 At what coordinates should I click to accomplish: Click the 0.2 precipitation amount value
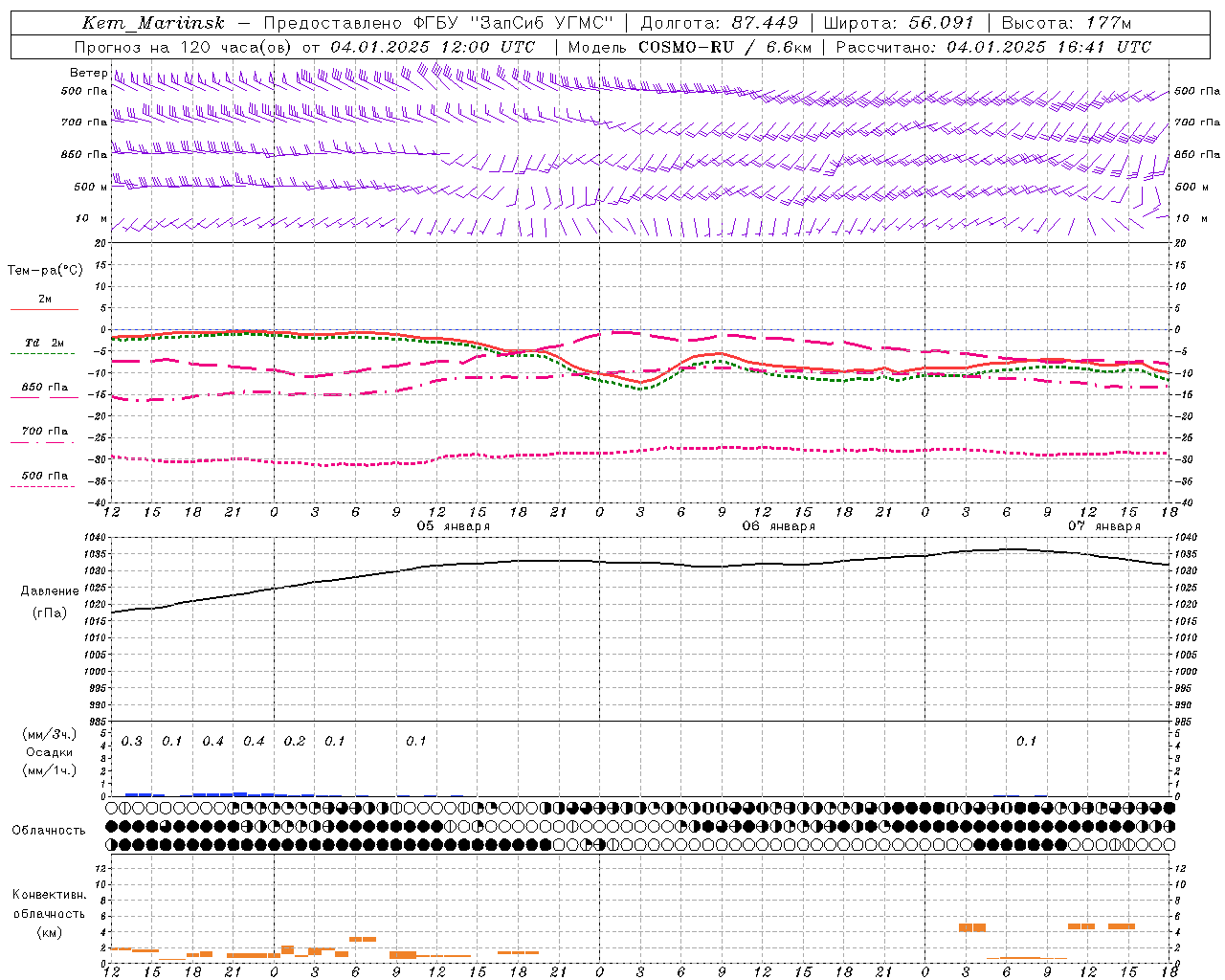(295, 742)
